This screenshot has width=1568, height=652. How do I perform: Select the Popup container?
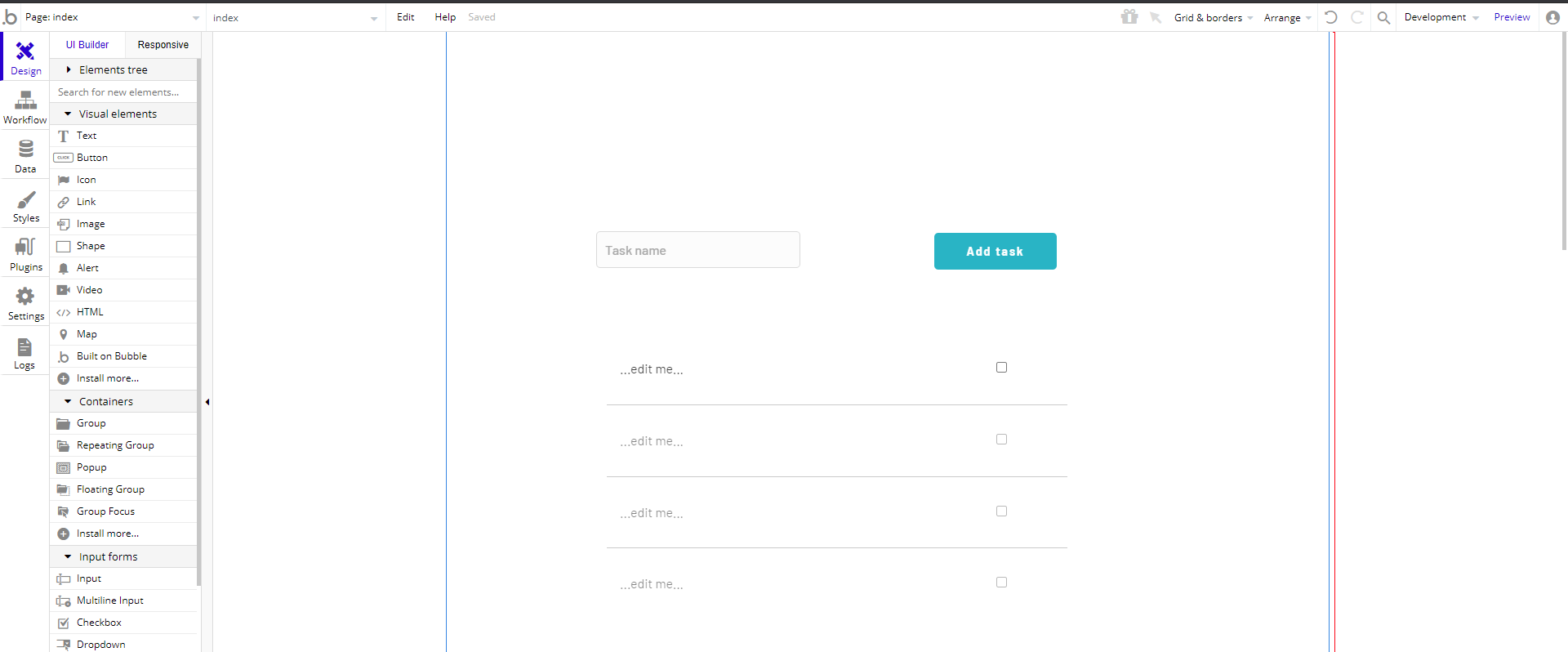pyautogui.click(x=123, y=467)
